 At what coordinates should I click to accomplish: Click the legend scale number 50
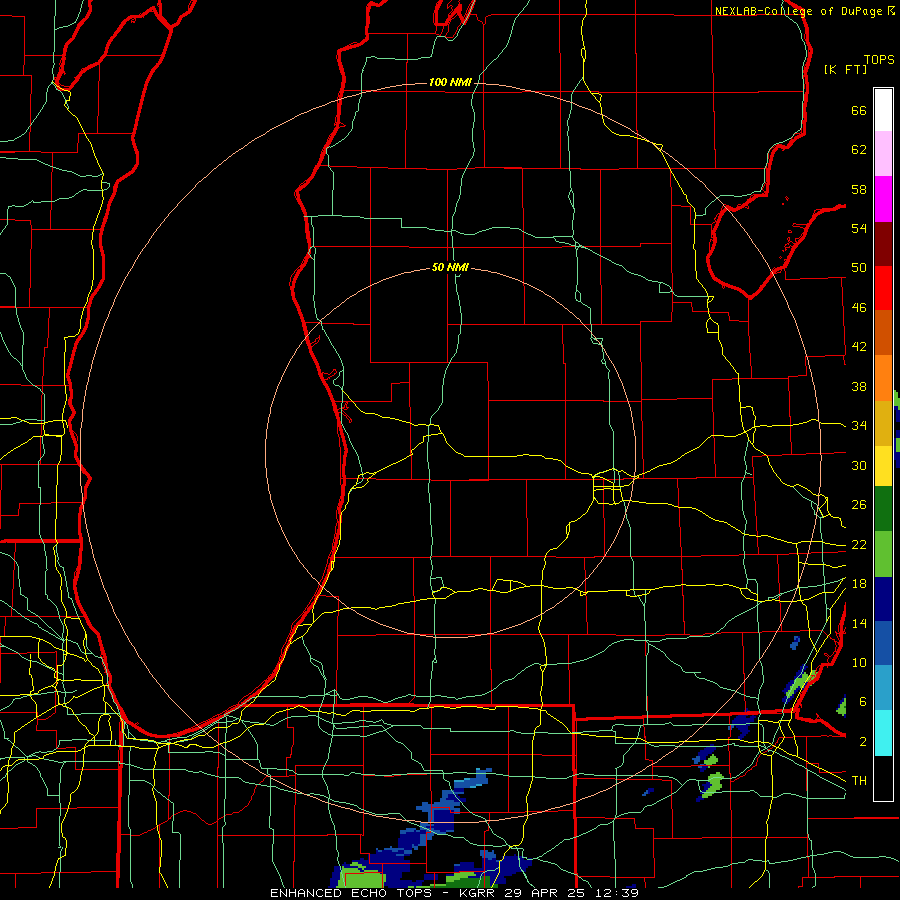point(859,268)
